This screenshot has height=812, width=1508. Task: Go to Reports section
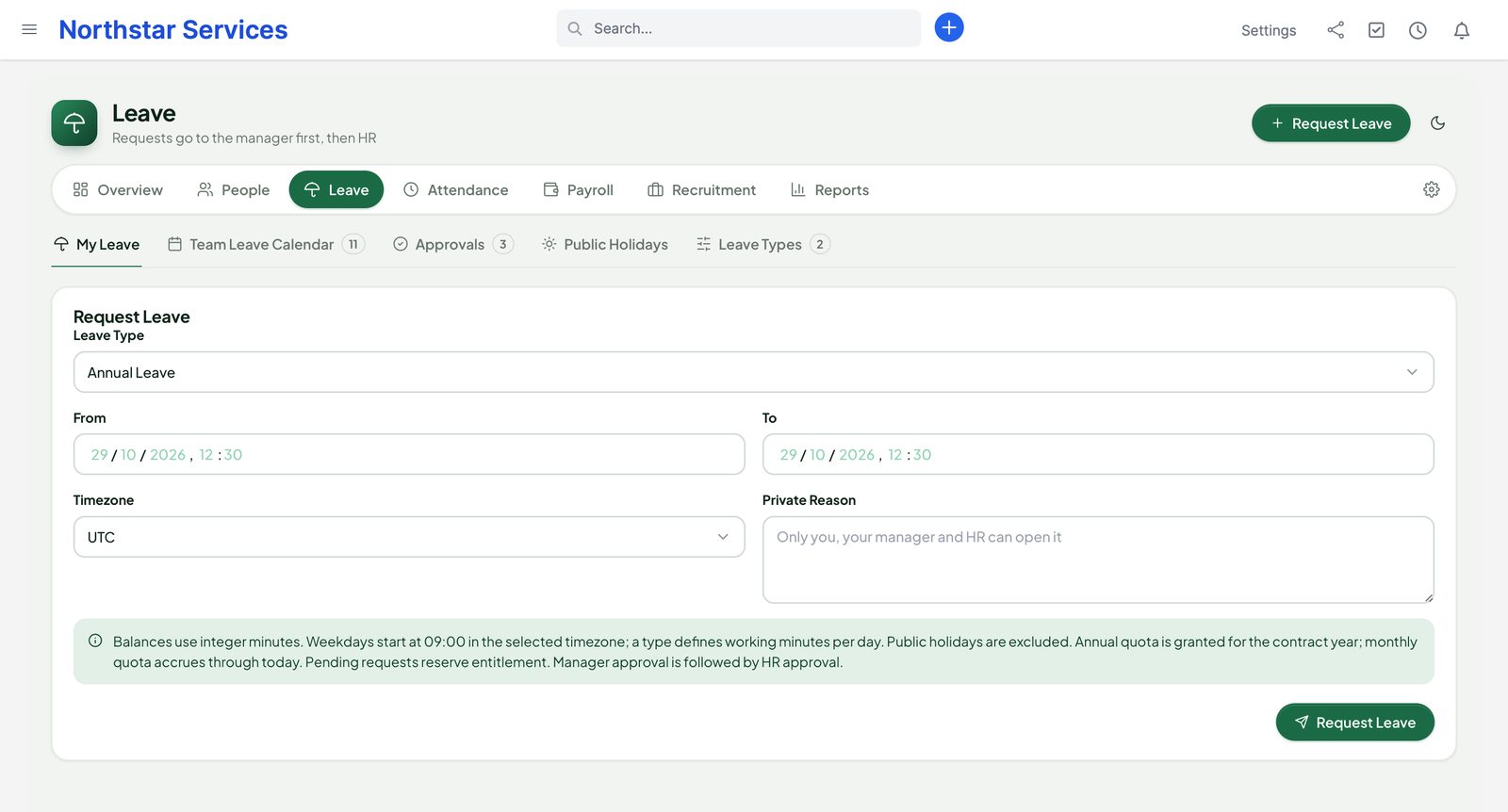tap(829, 189)
